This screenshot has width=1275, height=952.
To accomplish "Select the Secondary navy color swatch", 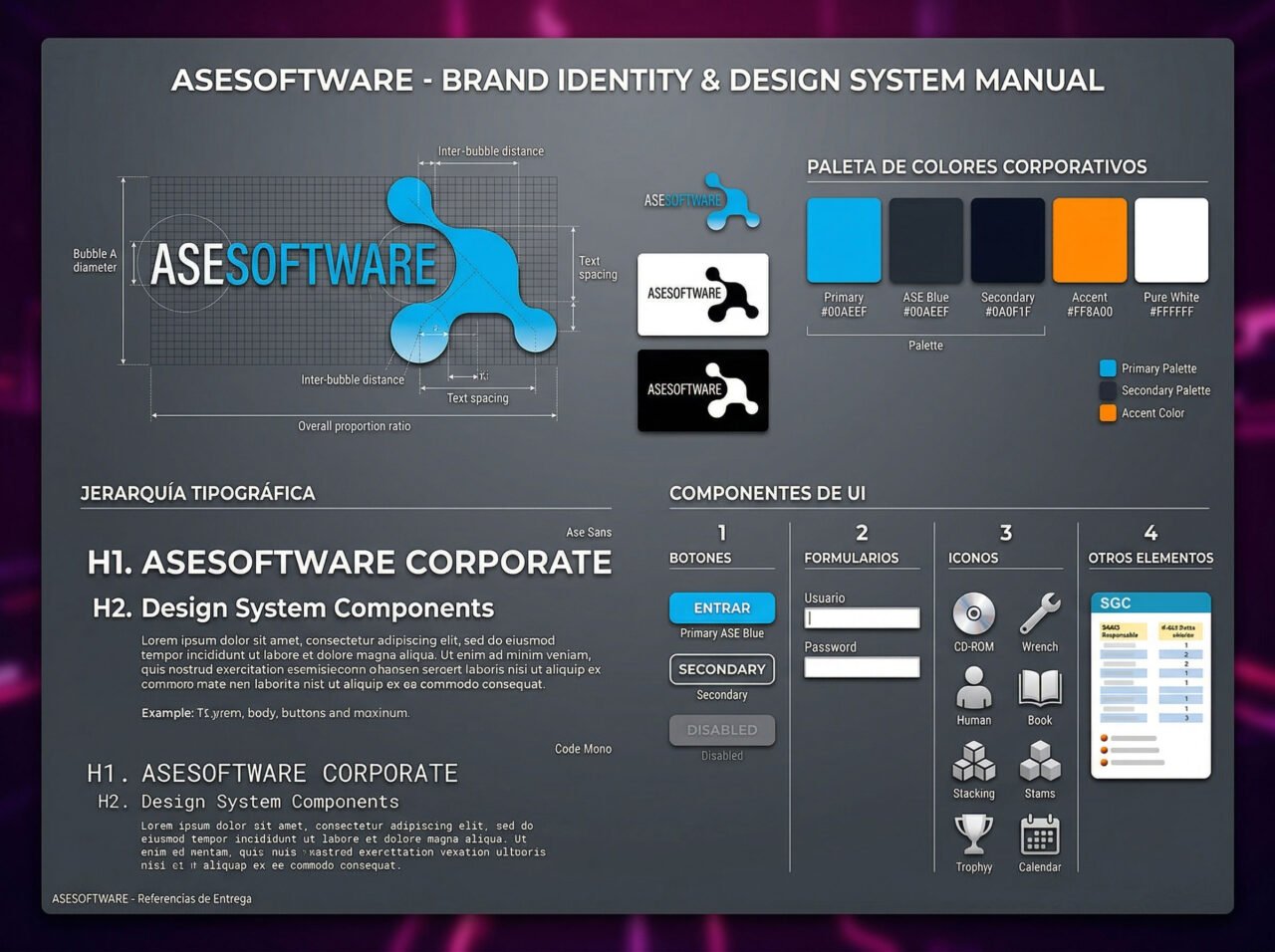I will coord(1008,240).
